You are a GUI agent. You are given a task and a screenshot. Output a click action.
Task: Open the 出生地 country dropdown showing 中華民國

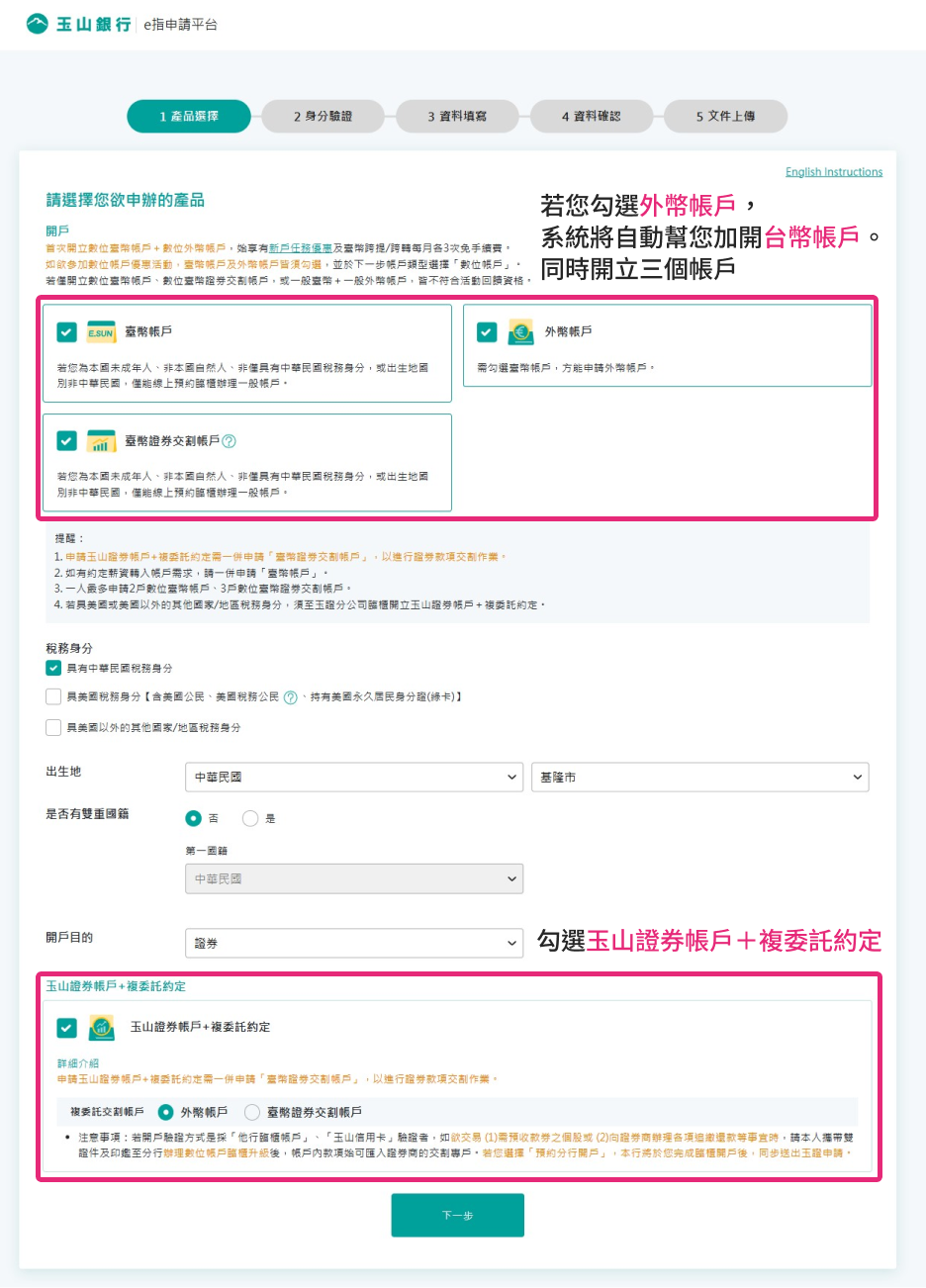(354, 778)
